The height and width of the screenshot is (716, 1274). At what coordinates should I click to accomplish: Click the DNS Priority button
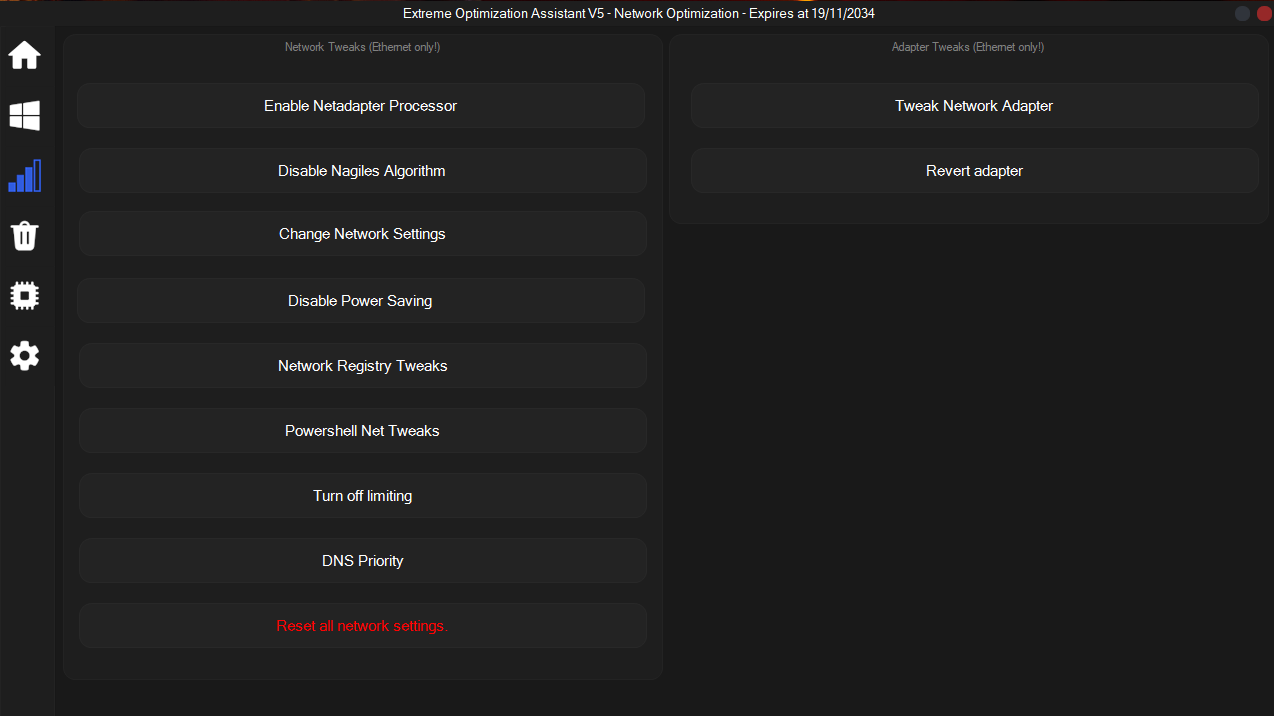point(362,561)
